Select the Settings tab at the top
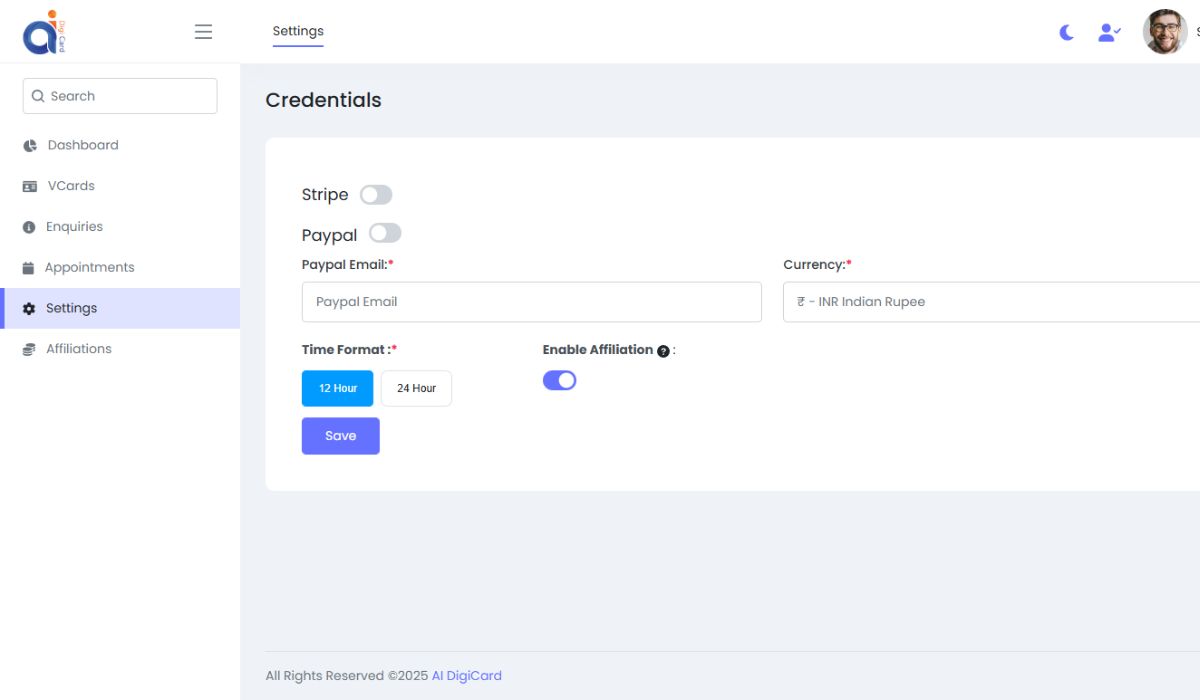The width and height of the screenshot is (1200, 700). click(297, 31)
